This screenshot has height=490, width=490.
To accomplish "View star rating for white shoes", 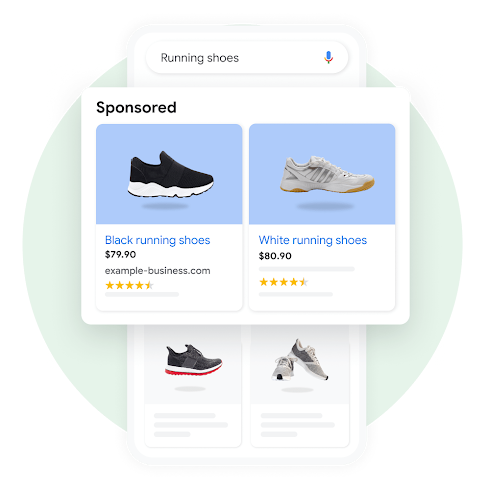I will pyautogui.click(x=283, y=282).
